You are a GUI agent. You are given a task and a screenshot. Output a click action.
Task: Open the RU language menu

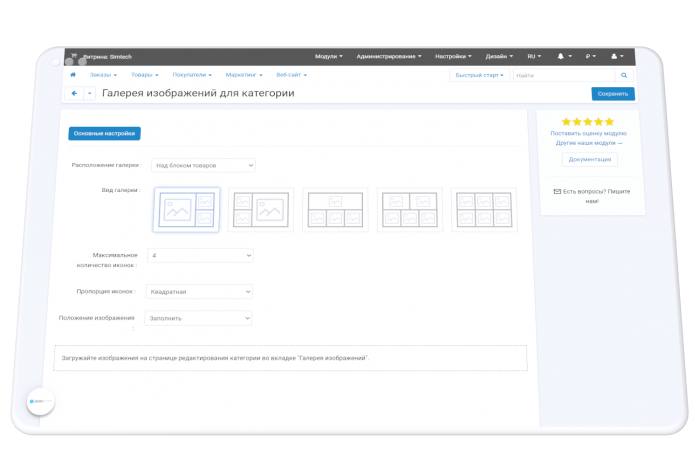pos(534,56)
